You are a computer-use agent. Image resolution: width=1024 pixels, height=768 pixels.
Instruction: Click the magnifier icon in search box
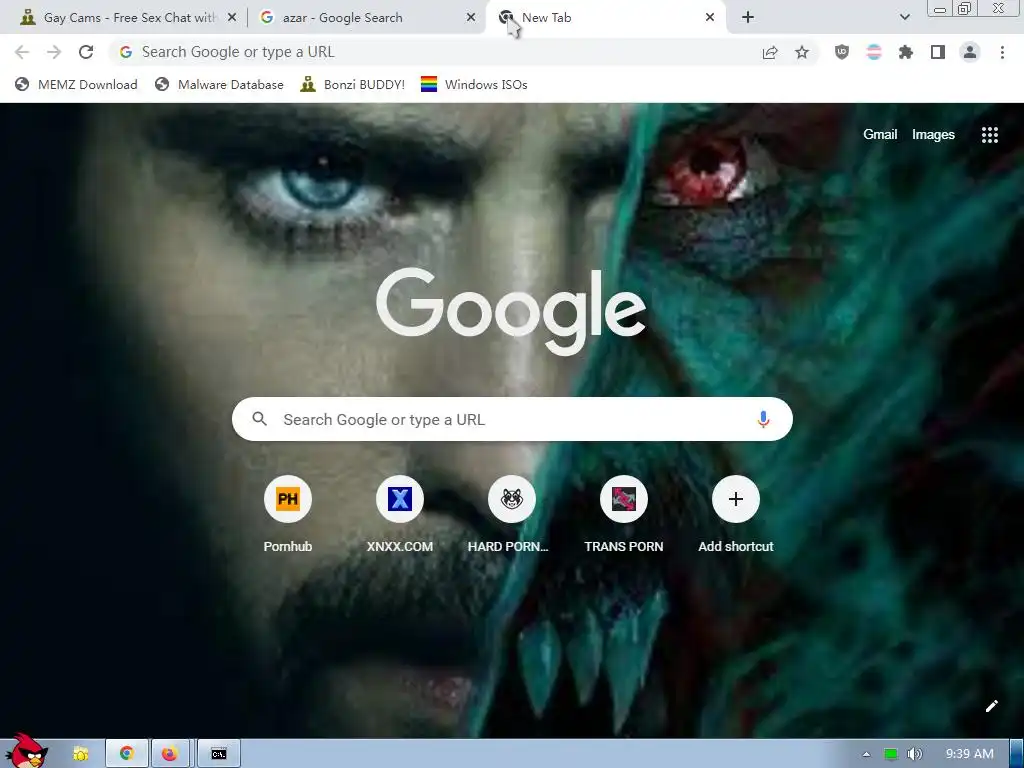pos(259,419)
